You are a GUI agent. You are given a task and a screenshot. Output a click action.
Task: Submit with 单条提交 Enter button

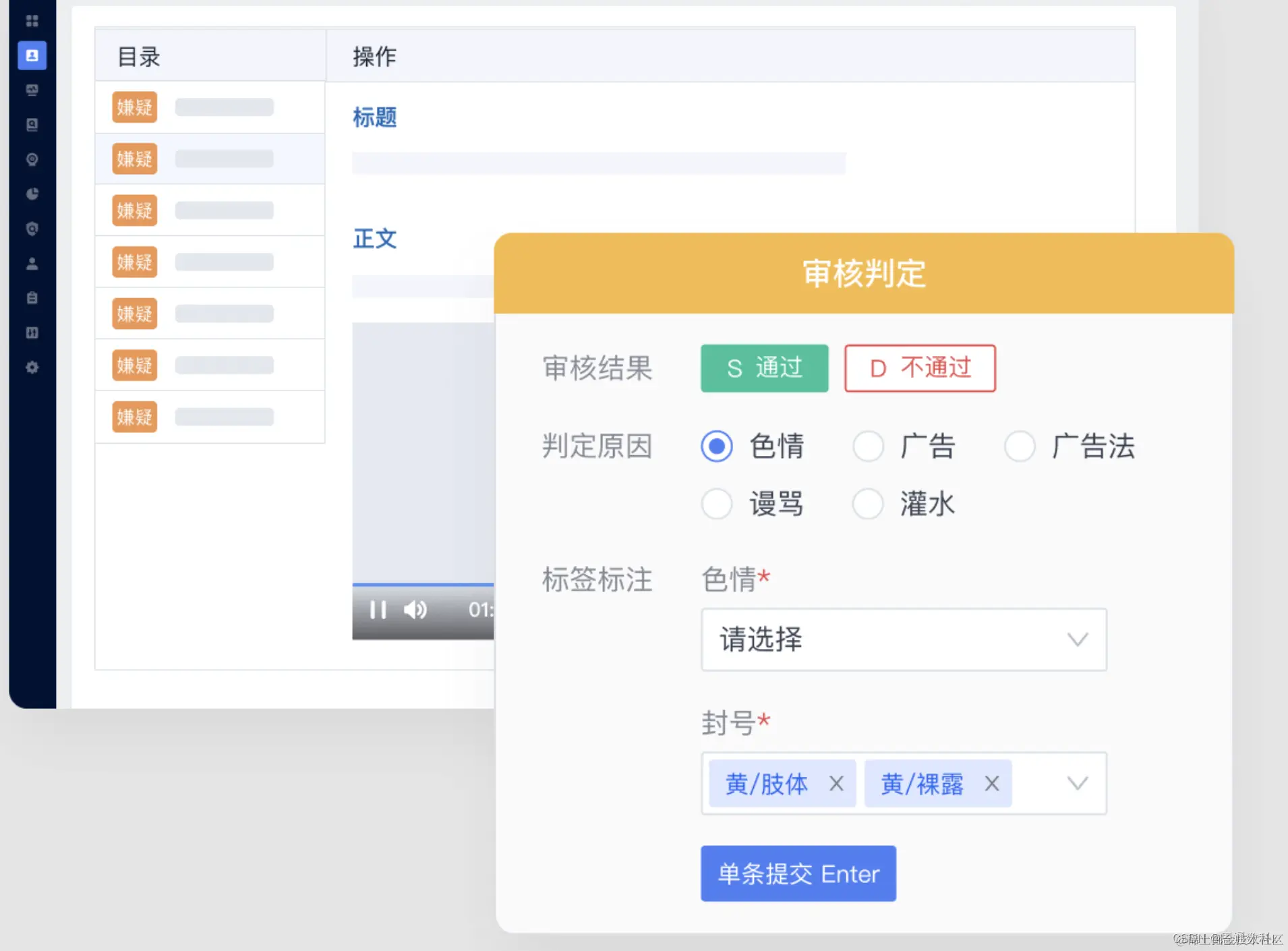(x=798, y=873)
